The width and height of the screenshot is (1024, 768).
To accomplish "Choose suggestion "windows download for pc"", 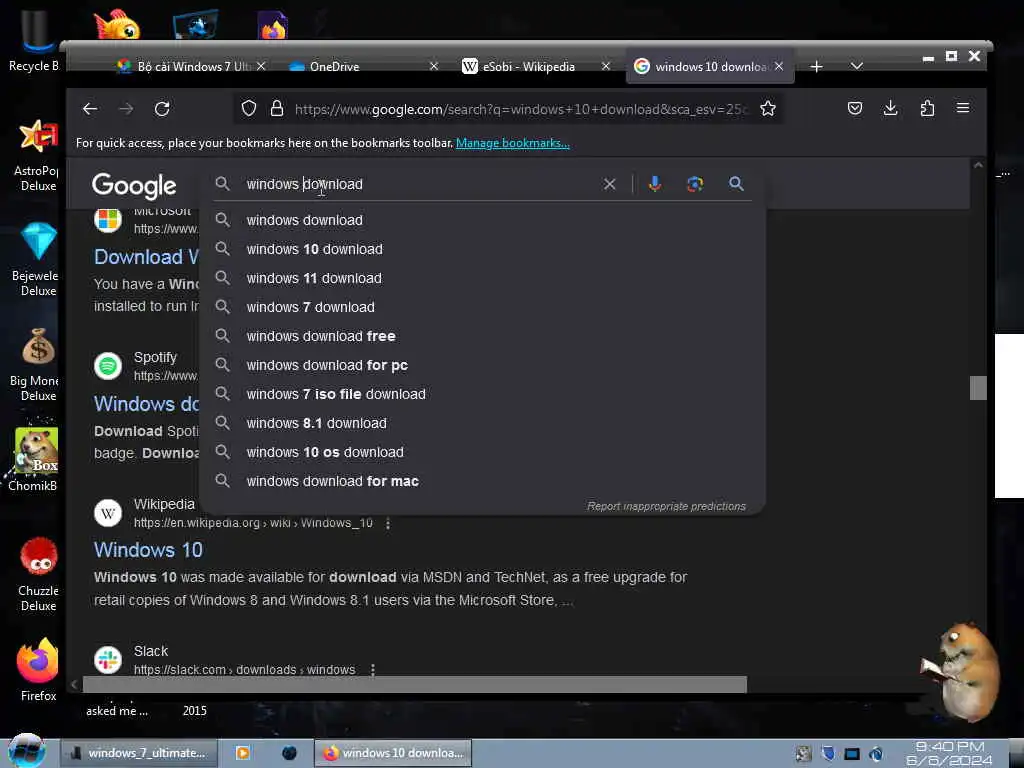I will click(x=483, y=365).
